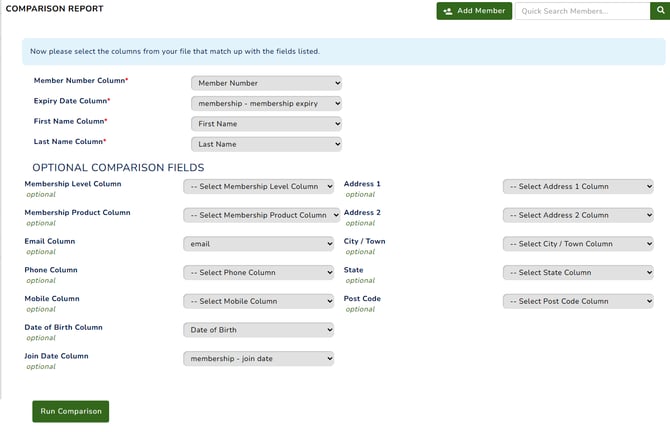Focus the Quick Search Members field
This screenshot has height=432, width=670.
click(582, 11)
